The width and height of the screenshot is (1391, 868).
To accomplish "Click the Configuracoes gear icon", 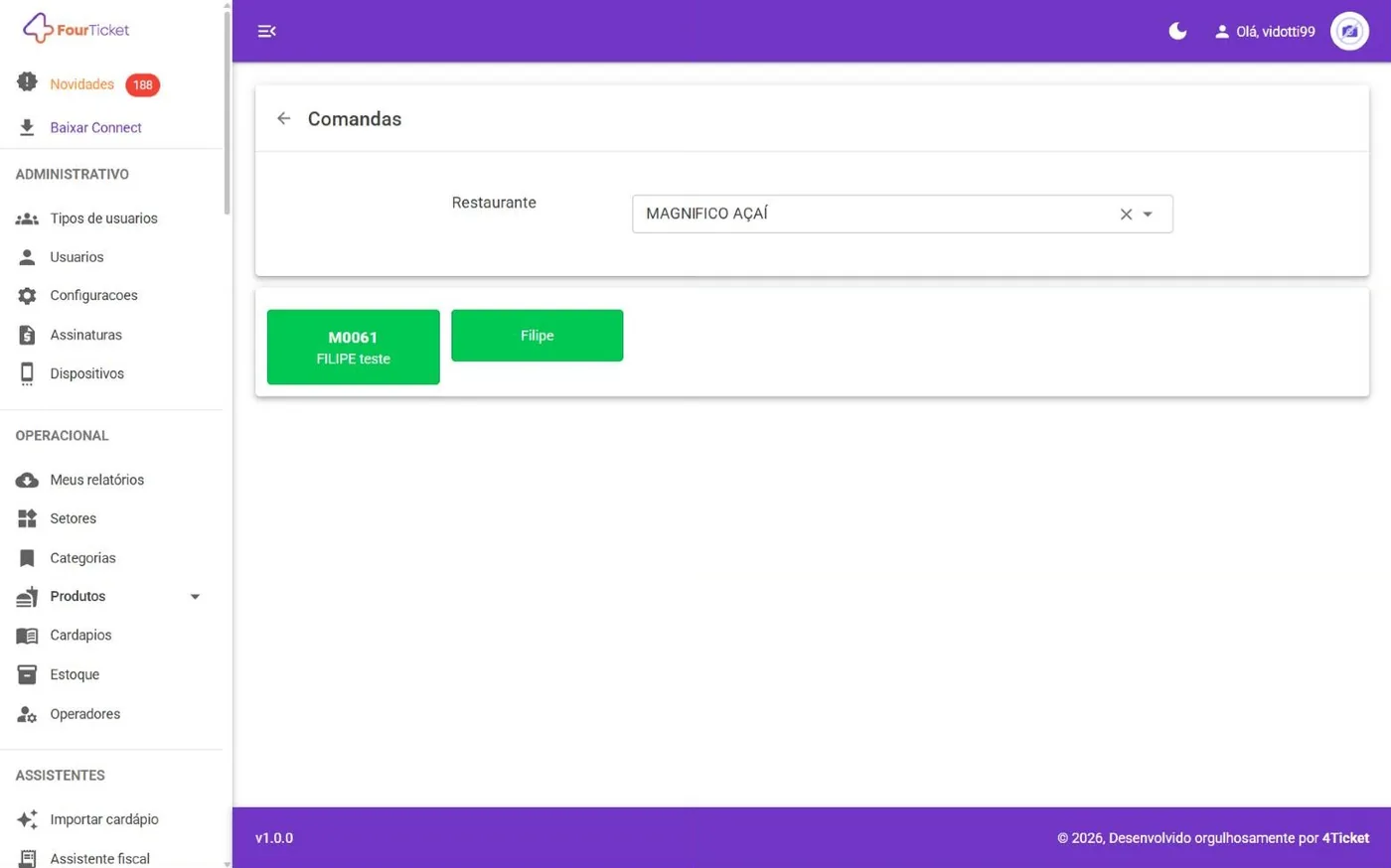I will tap(27, 296).
